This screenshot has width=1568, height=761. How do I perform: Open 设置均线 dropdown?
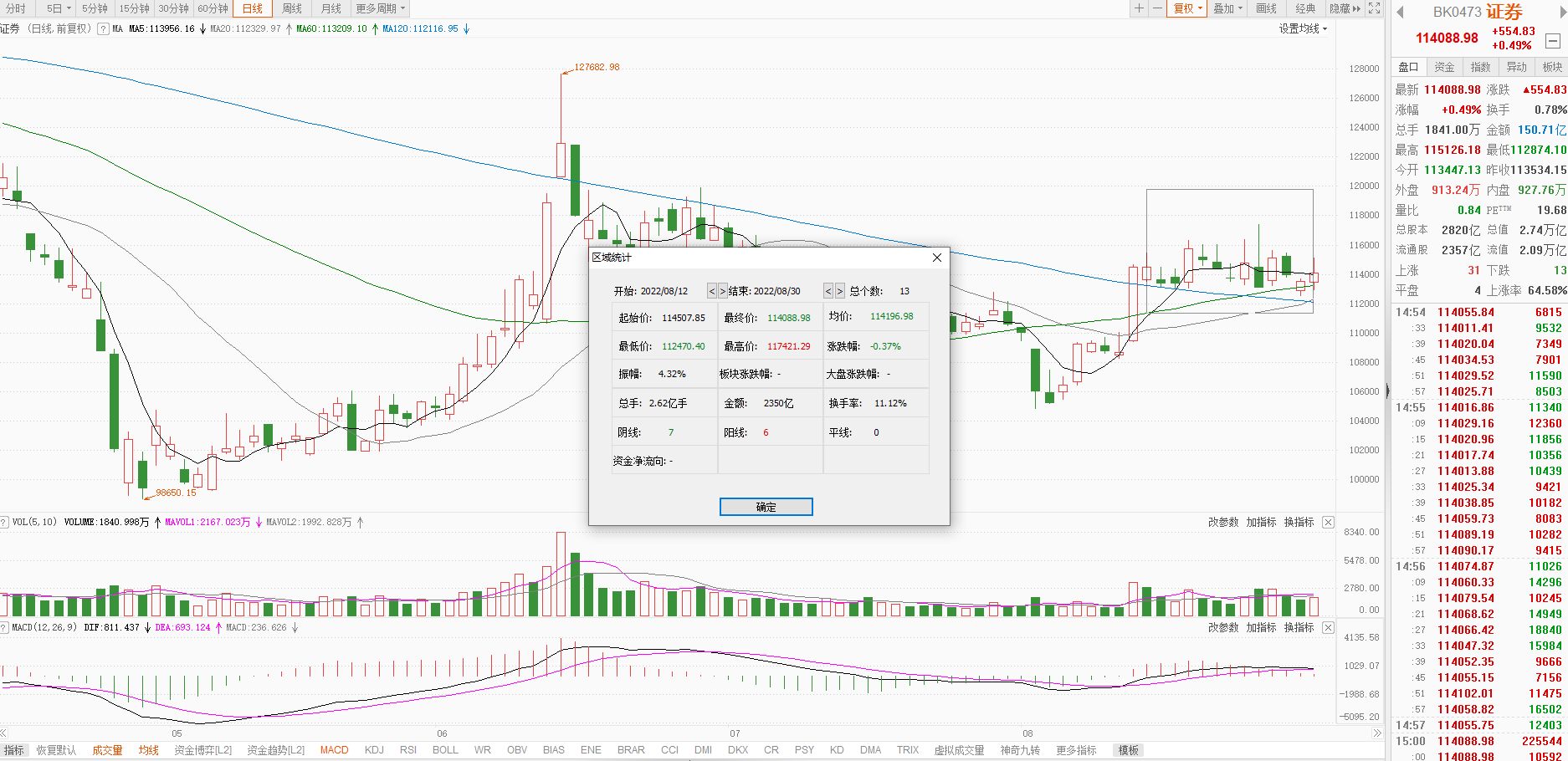[x=1303, y=29]
